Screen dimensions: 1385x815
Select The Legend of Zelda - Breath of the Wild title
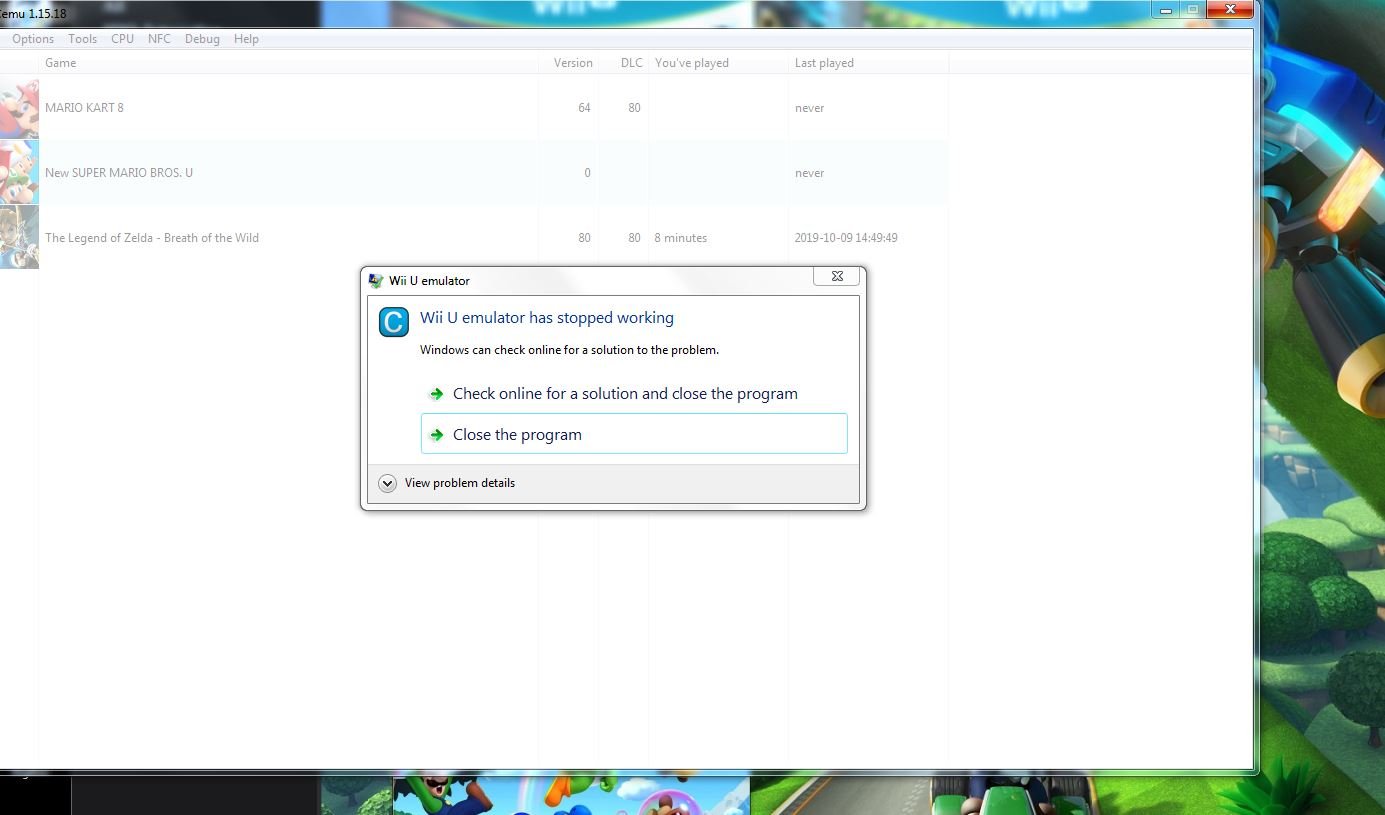pos(152,238)
